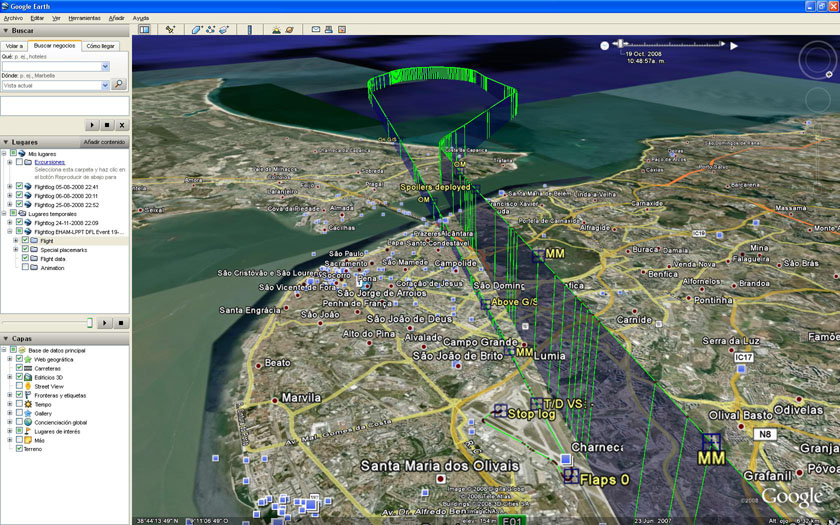The width and height of the screenshot is (840, 525).
Task: Expand Flightlog 24-11-2008 22:09 node
Action: (10, 222)
